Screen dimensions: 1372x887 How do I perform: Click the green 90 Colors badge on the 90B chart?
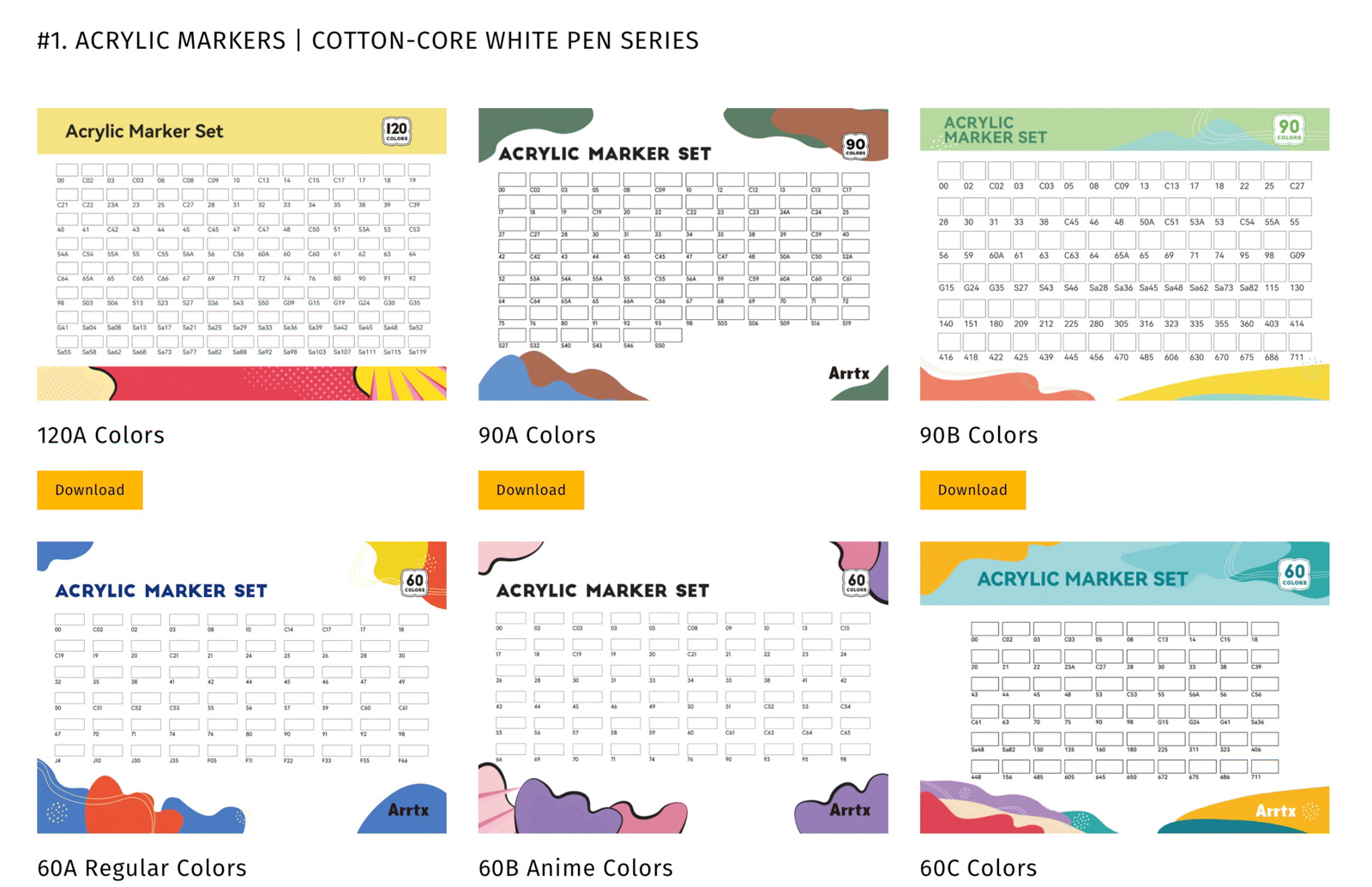coord(1289,130)
